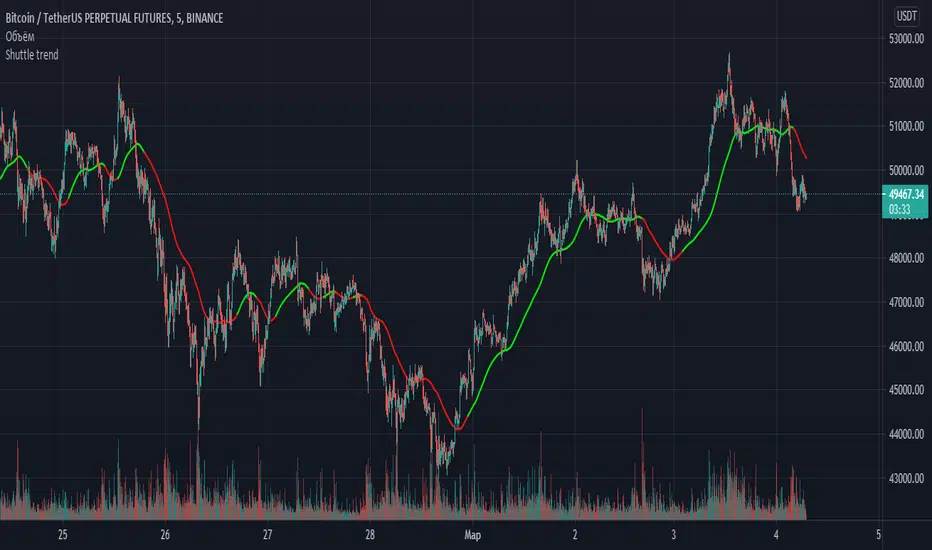Click the 43000.00 price axis label

click(906, 478)
